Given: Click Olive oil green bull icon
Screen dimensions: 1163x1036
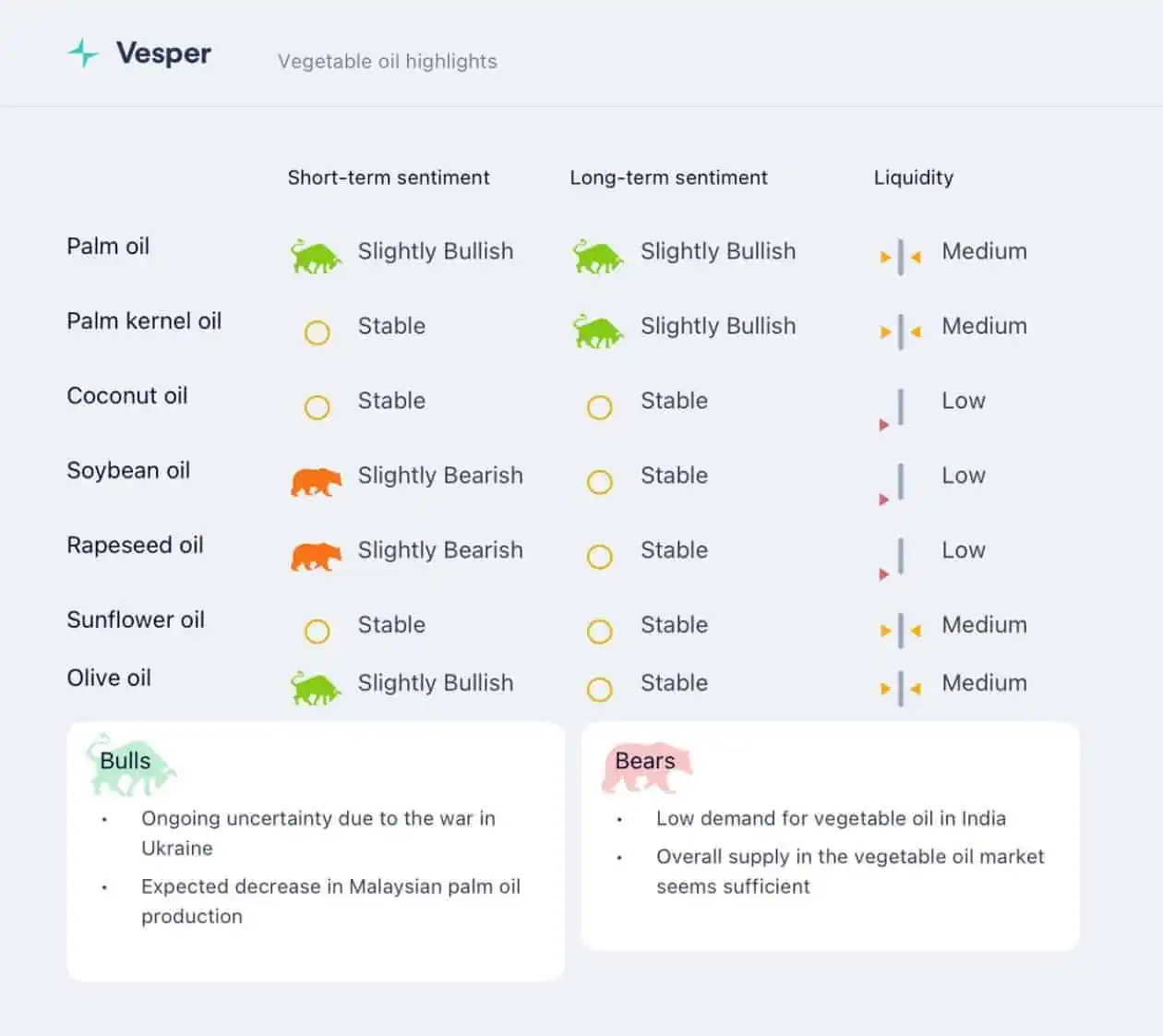Looking at the screenshot, I should (x=316, y=688).
